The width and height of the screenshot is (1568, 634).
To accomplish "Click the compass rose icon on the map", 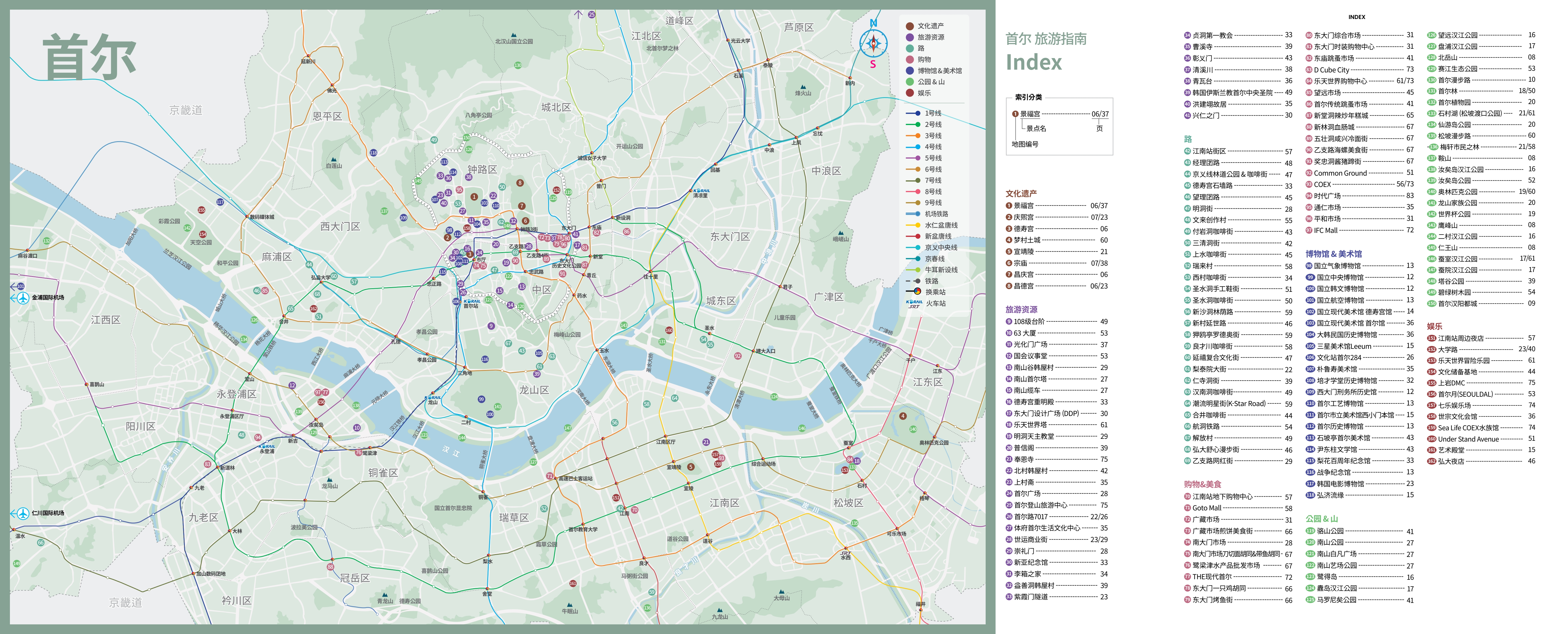I will point(873,44).
